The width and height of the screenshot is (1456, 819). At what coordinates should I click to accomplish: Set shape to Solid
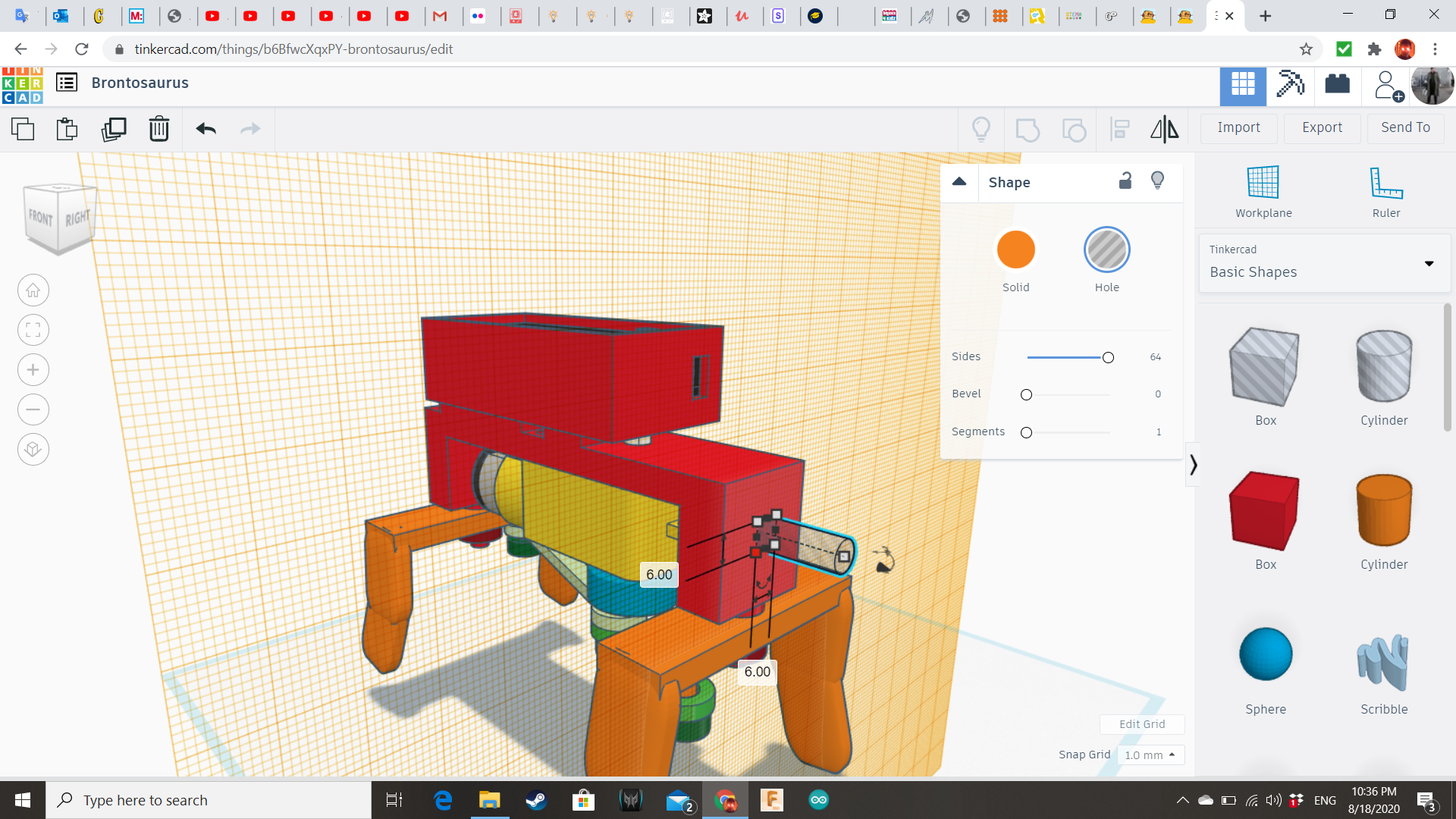pyautogui.click(x=1015, y=250)
